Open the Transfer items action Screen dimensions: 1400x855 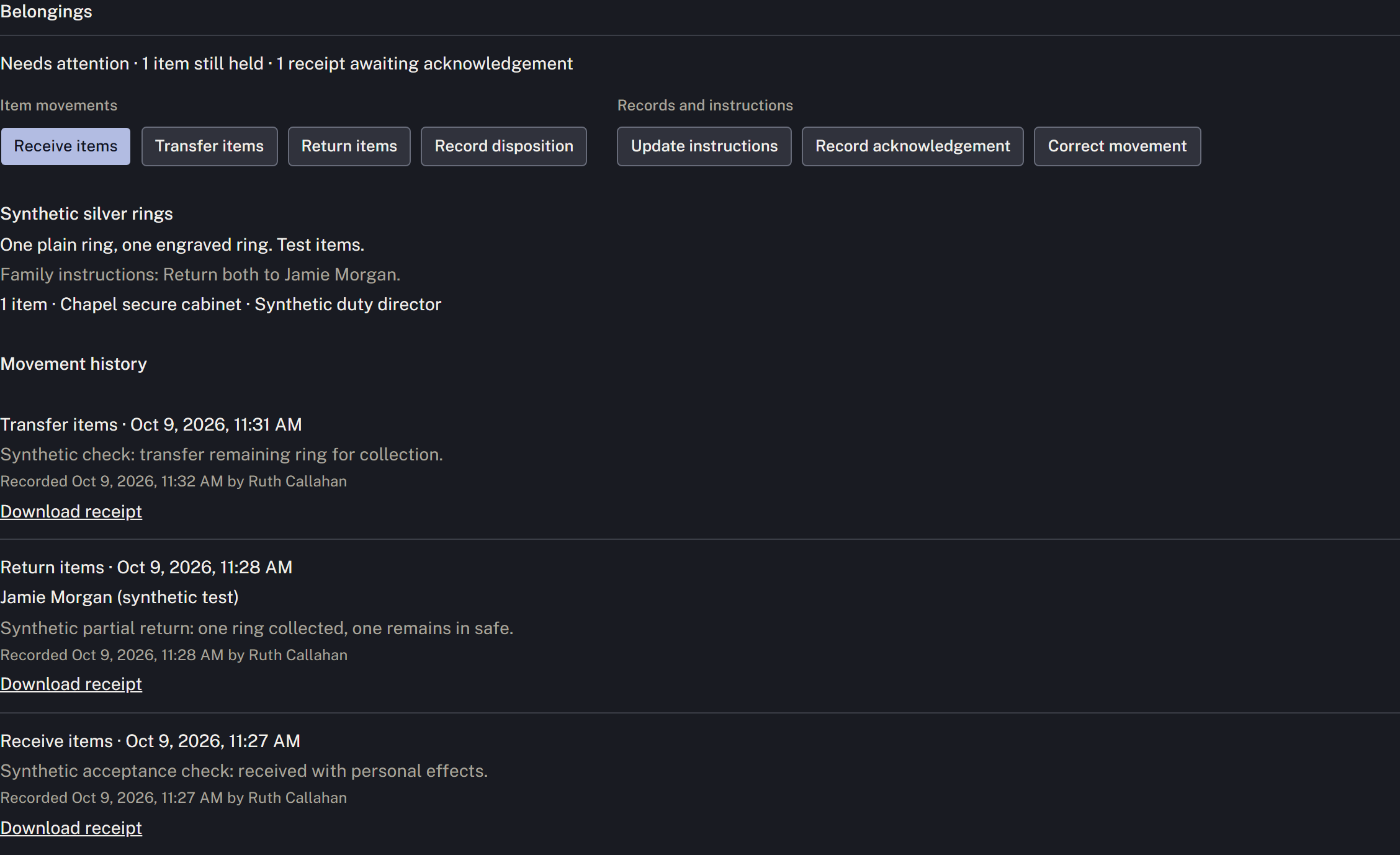(x=209, y=146)
